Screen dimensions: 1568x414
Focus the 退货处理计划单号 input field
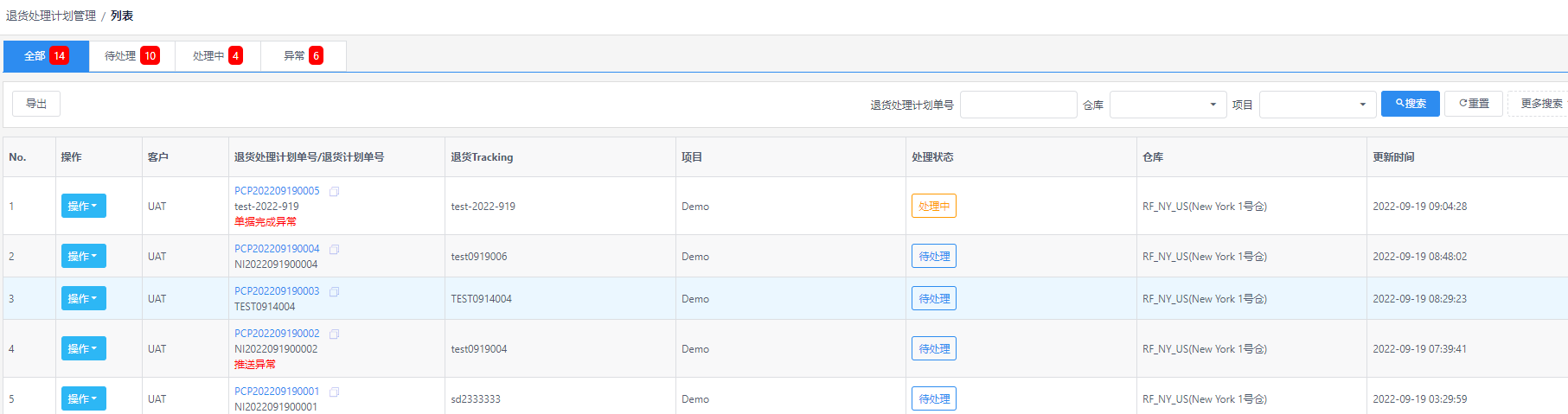click(x=1018, y=105)
